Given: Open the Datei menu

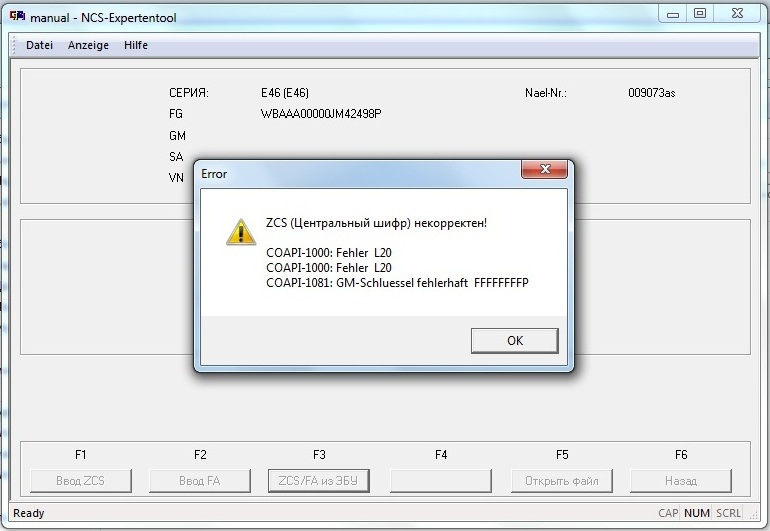Looking at the screenshot, I should (x=39, y=45).
